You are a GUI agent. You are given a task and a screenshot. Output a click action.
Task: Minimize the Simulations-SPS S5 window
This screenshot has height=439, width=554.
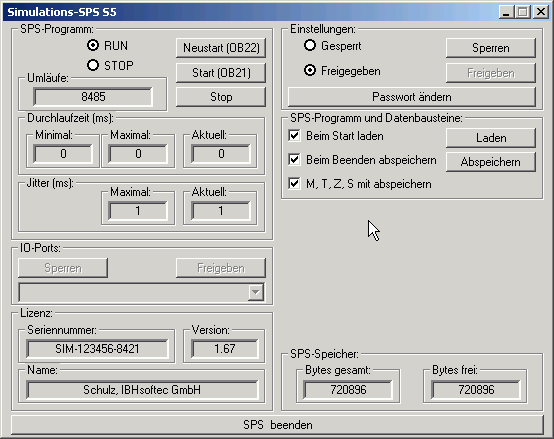coord(506,12)
